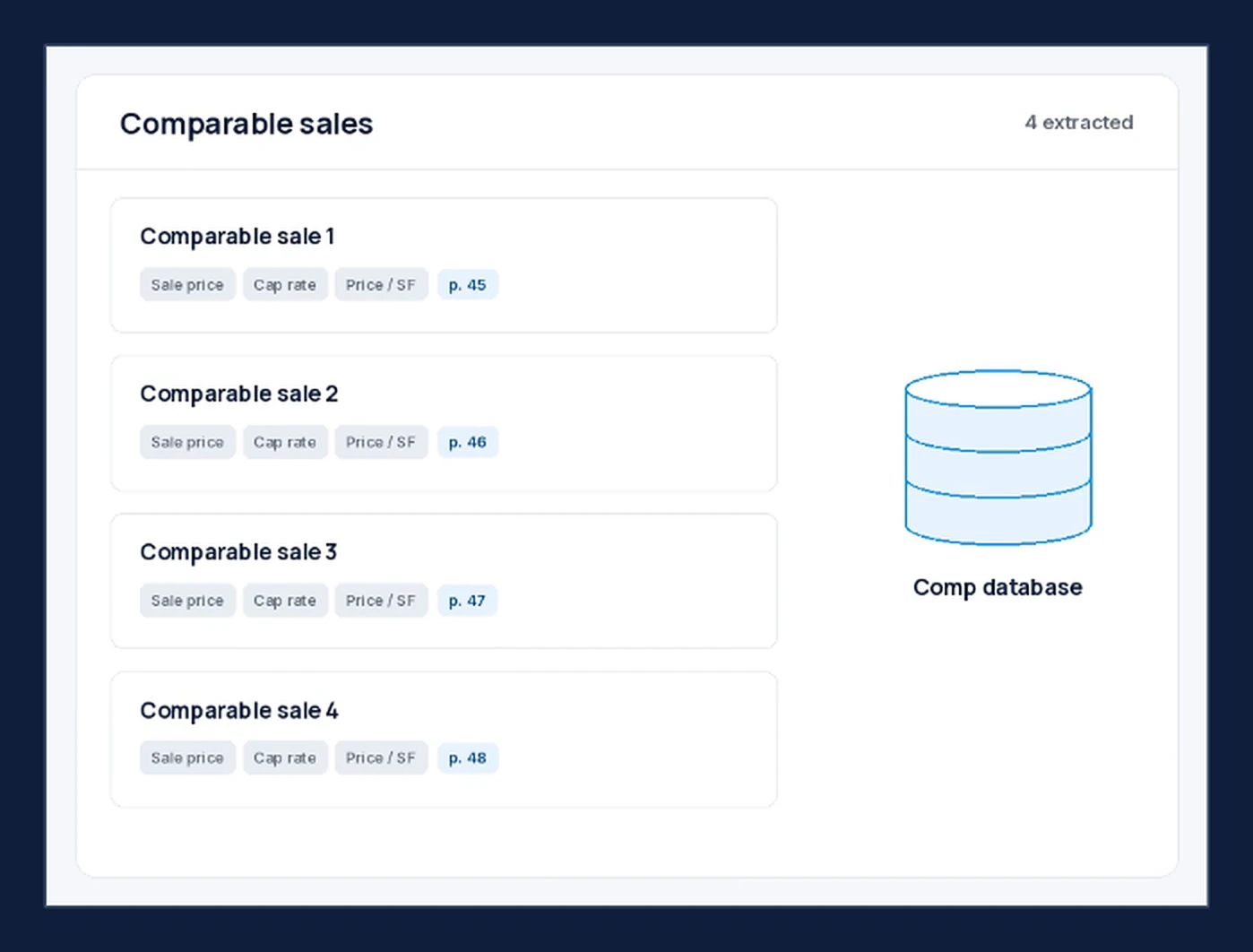Select Price / SF tag in Comparable sale 4
Viewport: 1253px width, 952px height.
coord(381,758)
